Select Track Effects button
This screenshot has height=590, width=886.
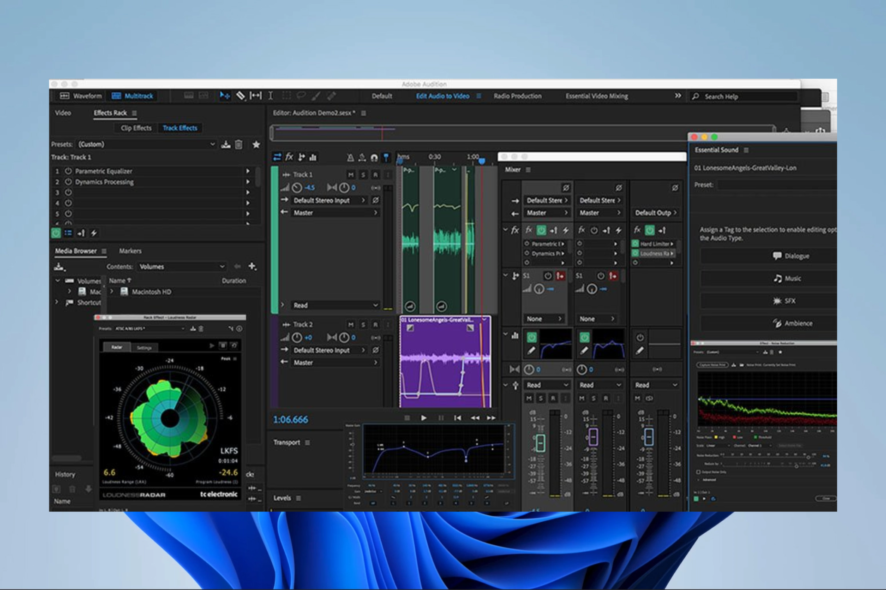pyautogui.click(x=180, y=128)
